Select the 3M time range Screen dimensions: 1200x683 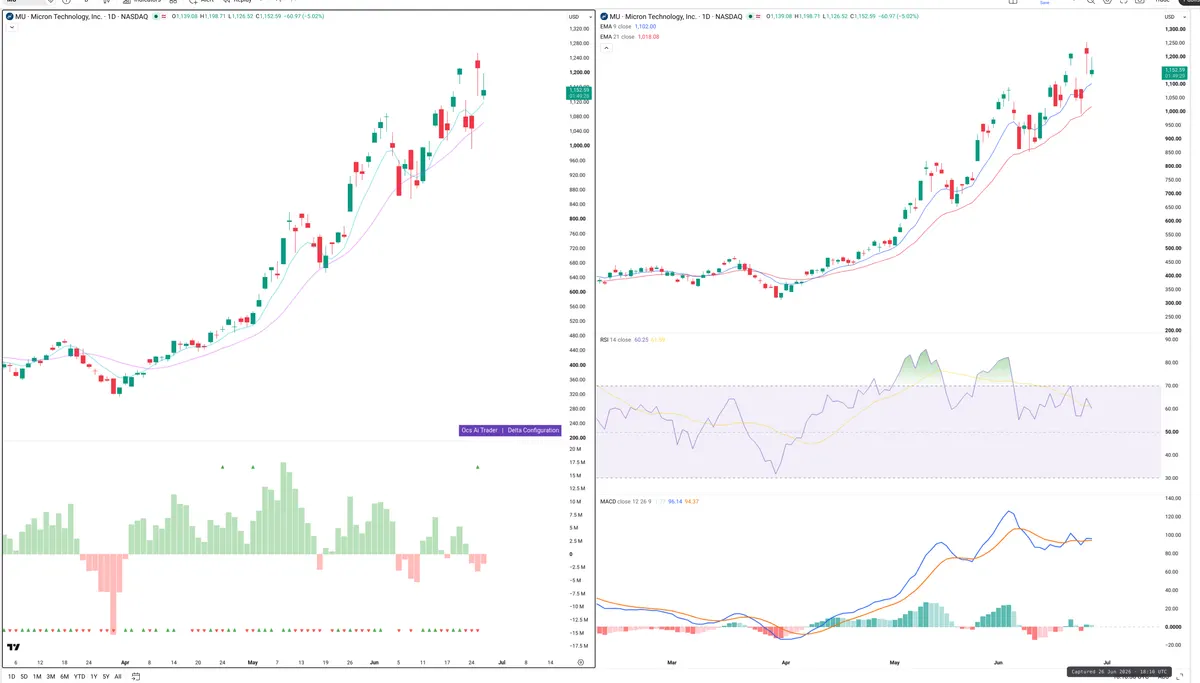(x=50, y=677)
